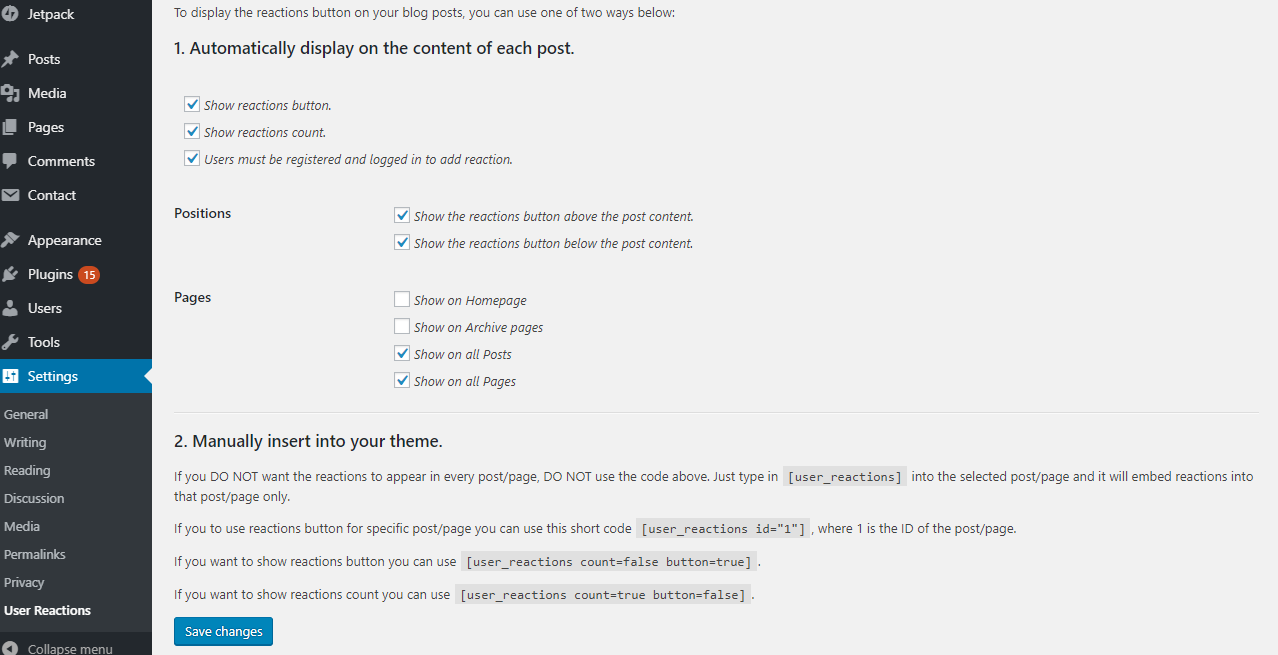Image resolution: width=1278 pixels, height=655 pixels.
Task: Disable reactions button above post content
Action: [402, 216]
